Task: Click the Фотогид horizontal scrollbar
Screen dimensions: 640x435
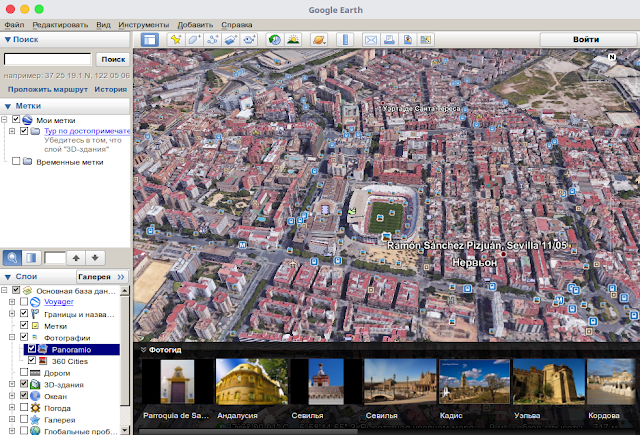Action: point(248,431)
